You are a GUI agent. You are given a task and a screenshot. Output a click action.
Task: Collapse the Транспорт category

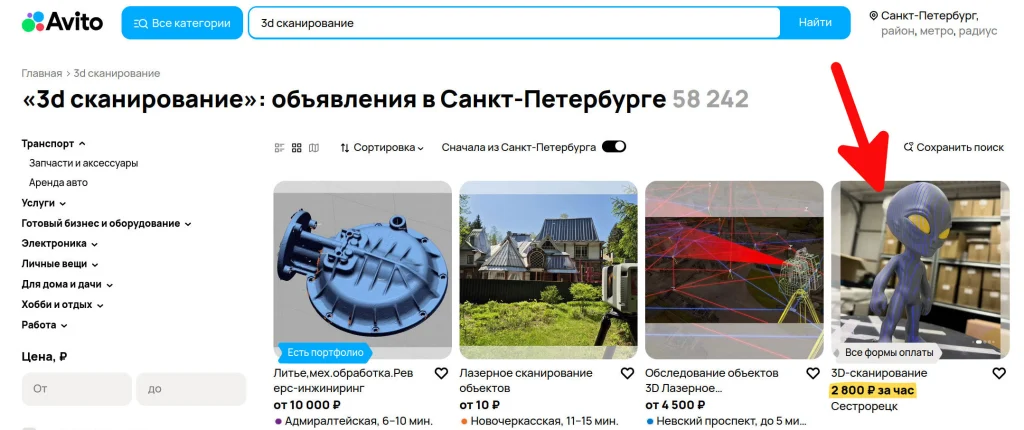[x=54, y=143]
